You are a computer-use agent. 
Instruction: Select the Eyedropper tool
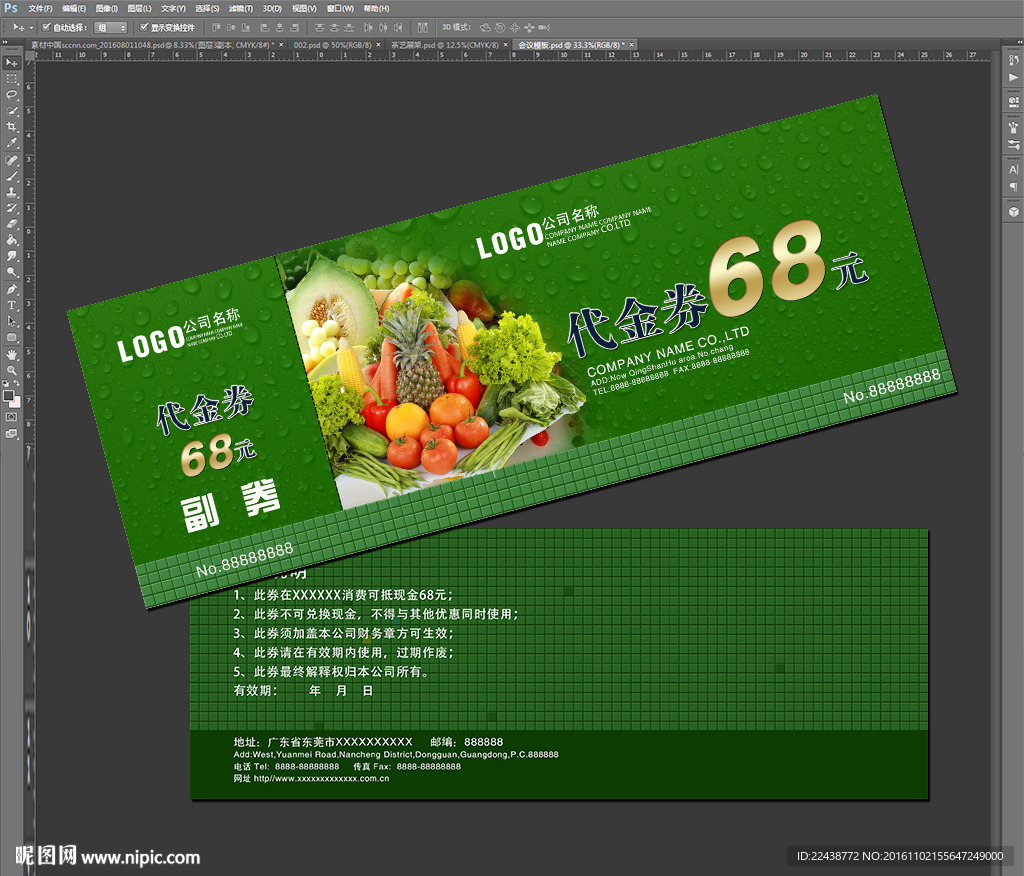coord(12,143)
